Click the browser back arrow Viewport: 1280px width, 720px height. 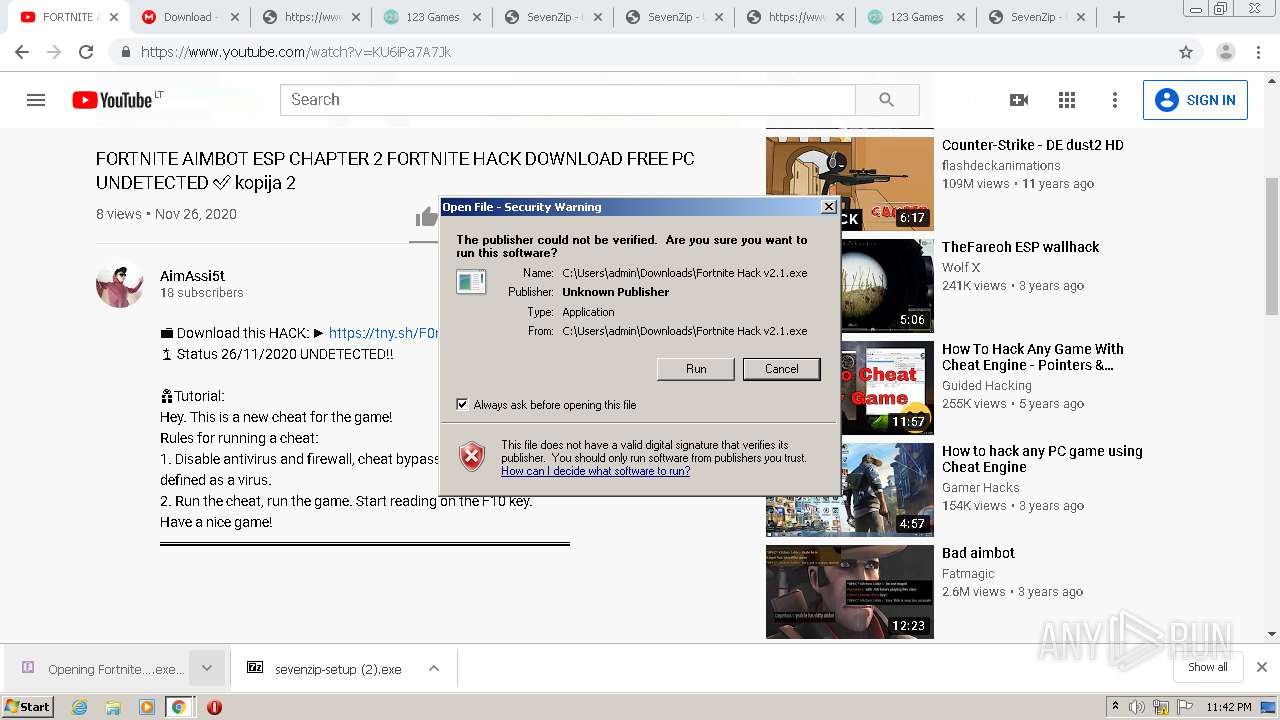click(x=22, y=52)
